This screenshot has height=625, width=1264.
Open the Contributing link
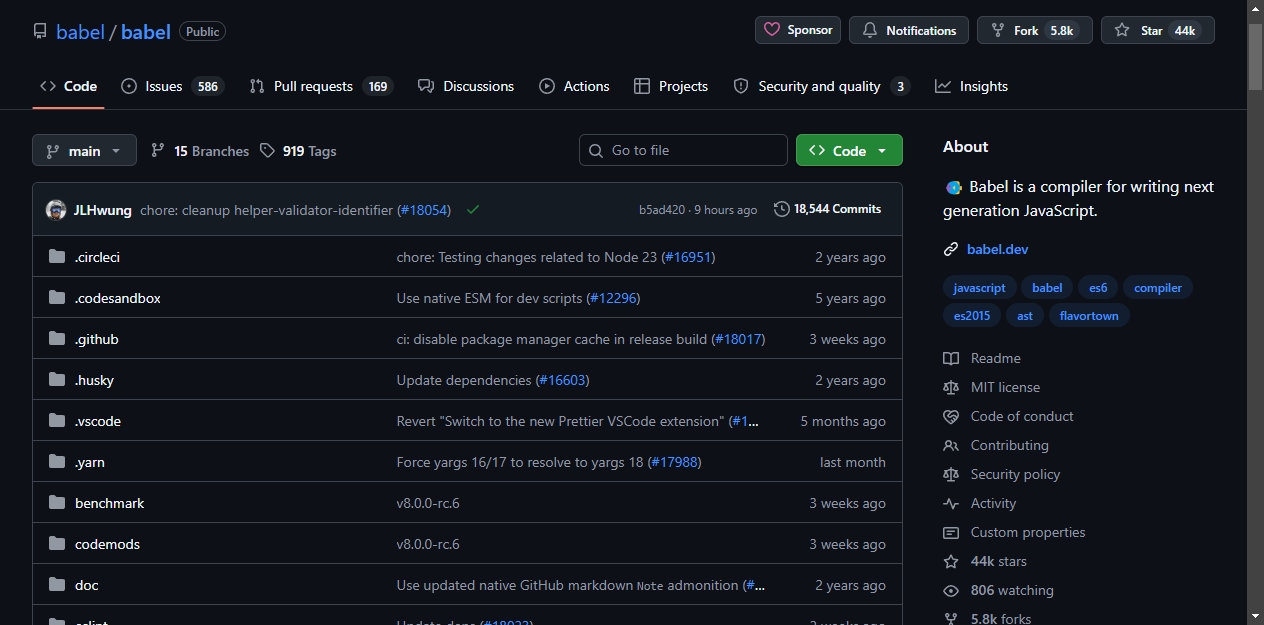coord(996,445)
